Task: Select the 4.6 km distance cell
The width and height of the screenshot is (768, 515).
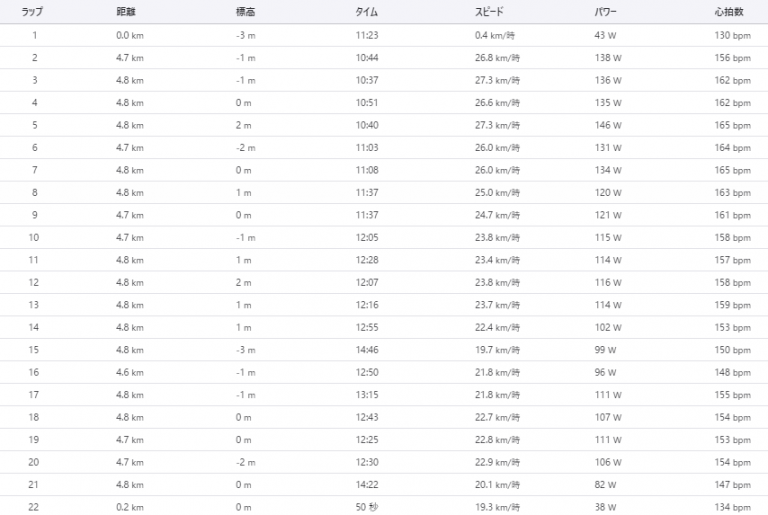Action: [x=130, y=372]
